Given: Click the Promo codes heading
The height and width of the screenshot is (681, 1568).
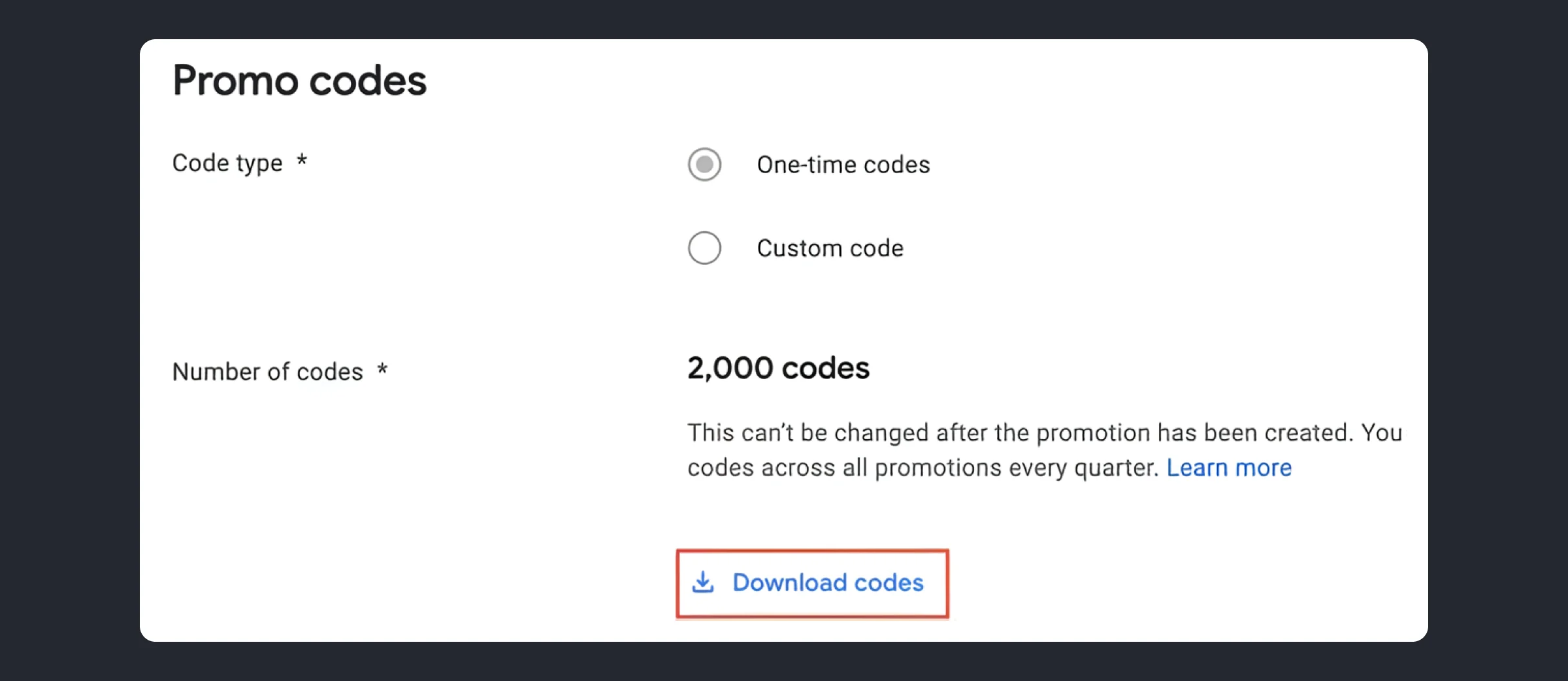Looking at the screenshot, I should click(x=299, y=80).
